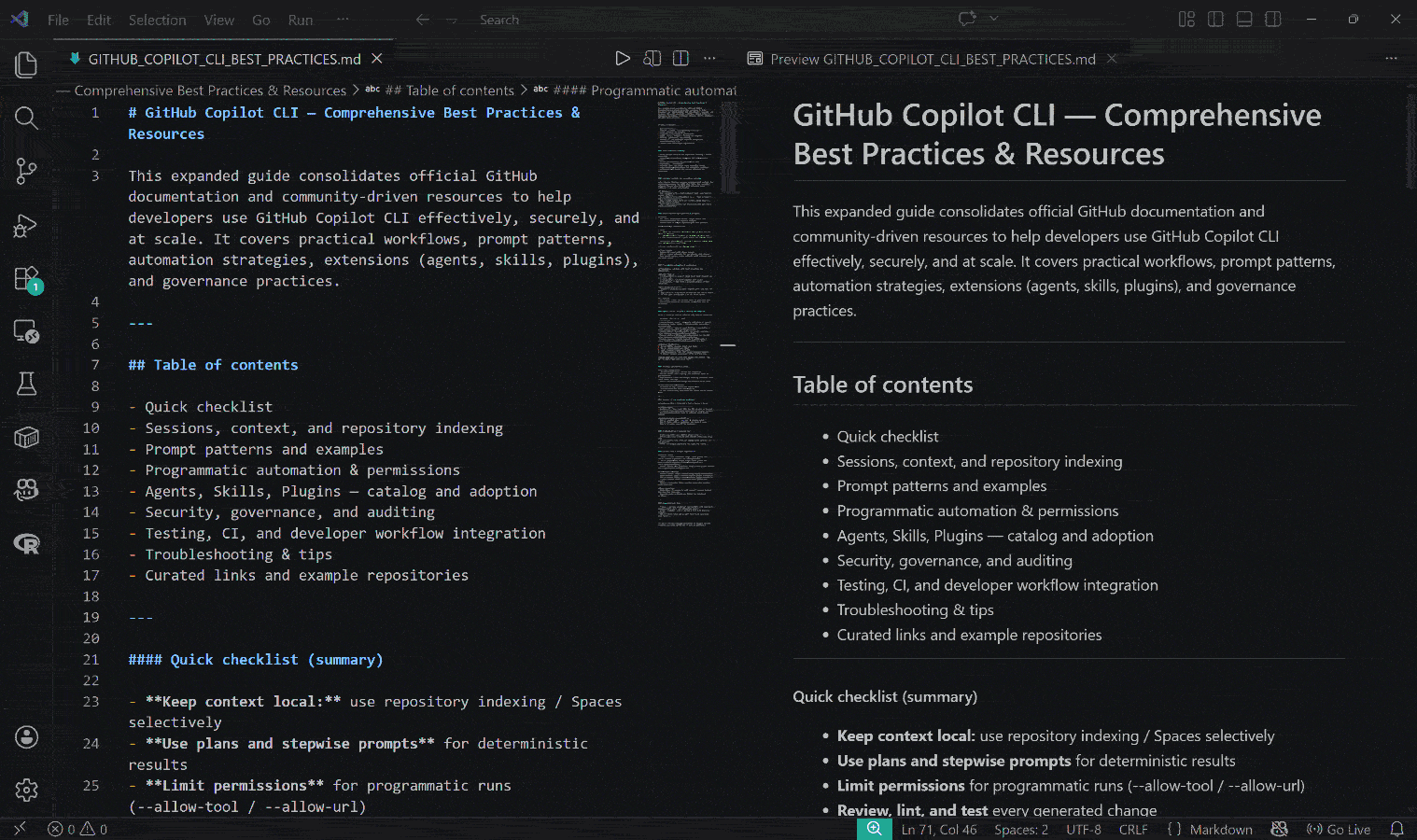This screenshot has width=1417, height=840.
Task: Click remote window indicator in status bar
Action: [x=20, y=829]
